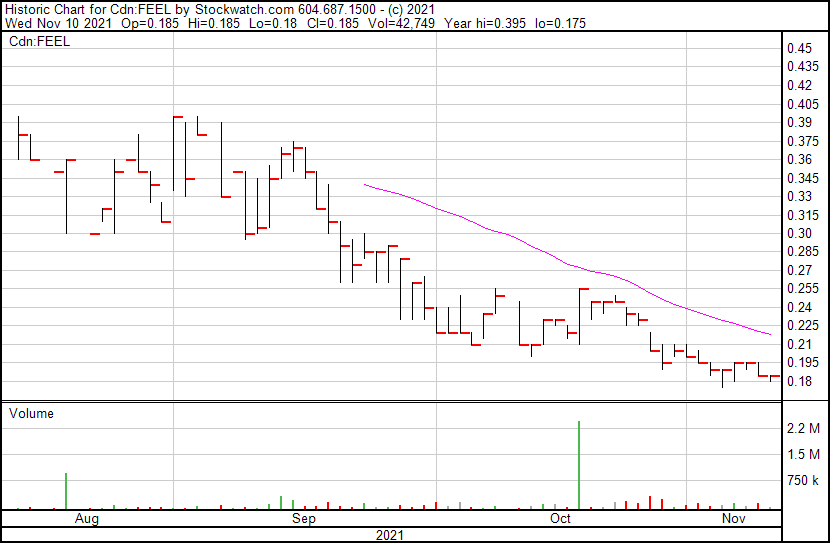
Task: Select the 0.225 price axis label
Action: [803, 325]
